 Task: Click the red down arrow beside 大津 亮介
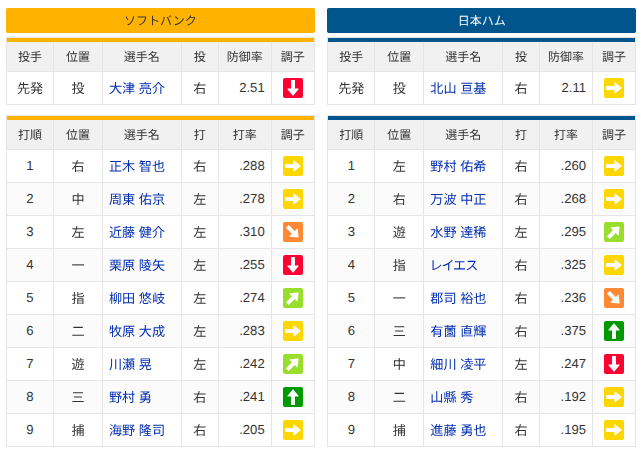coord(293,88)
